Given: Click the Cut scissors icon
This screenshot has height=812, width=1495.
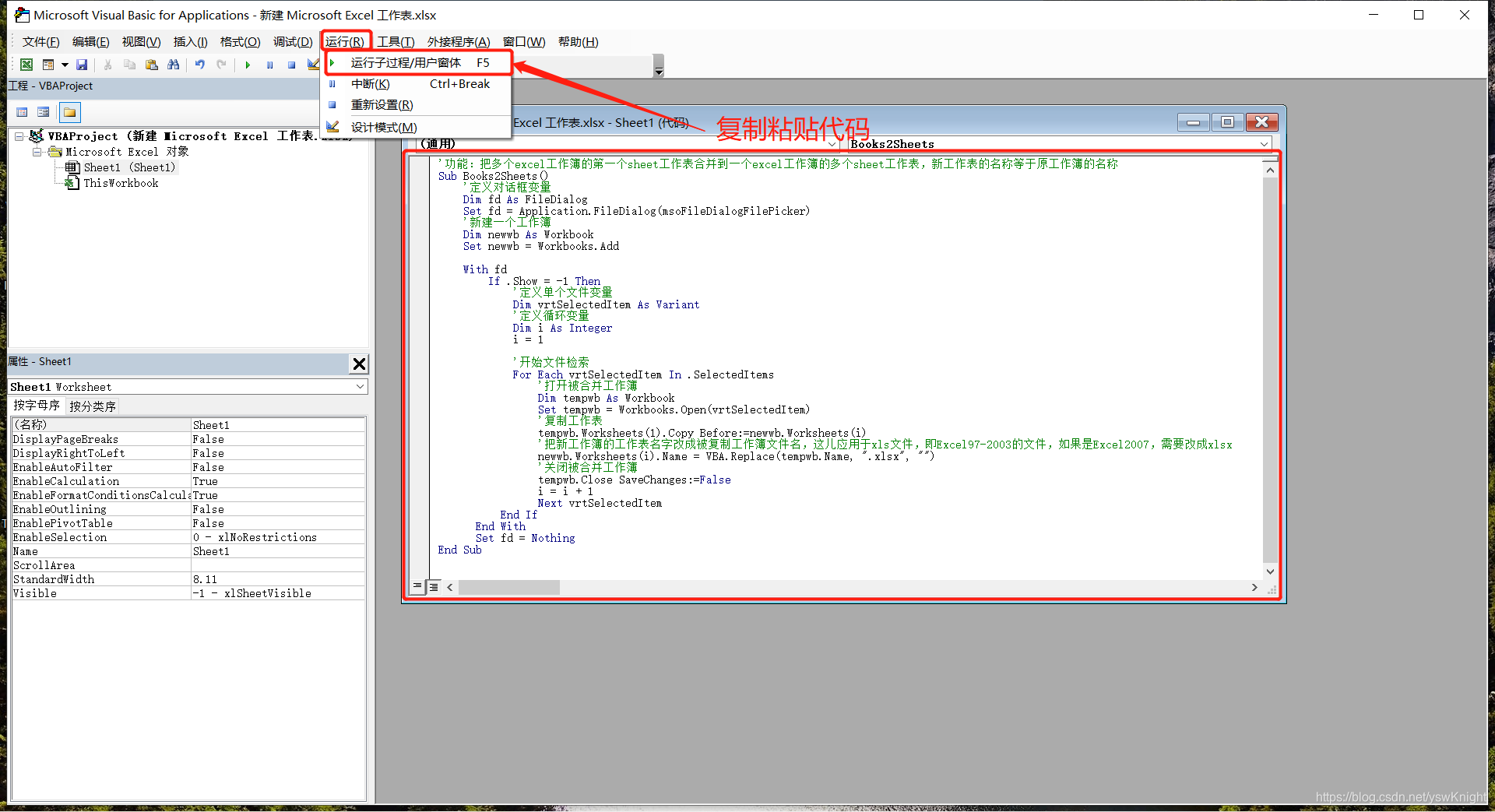Looking at the screenshot, I should pyautogui.click(x=107, y=65).
